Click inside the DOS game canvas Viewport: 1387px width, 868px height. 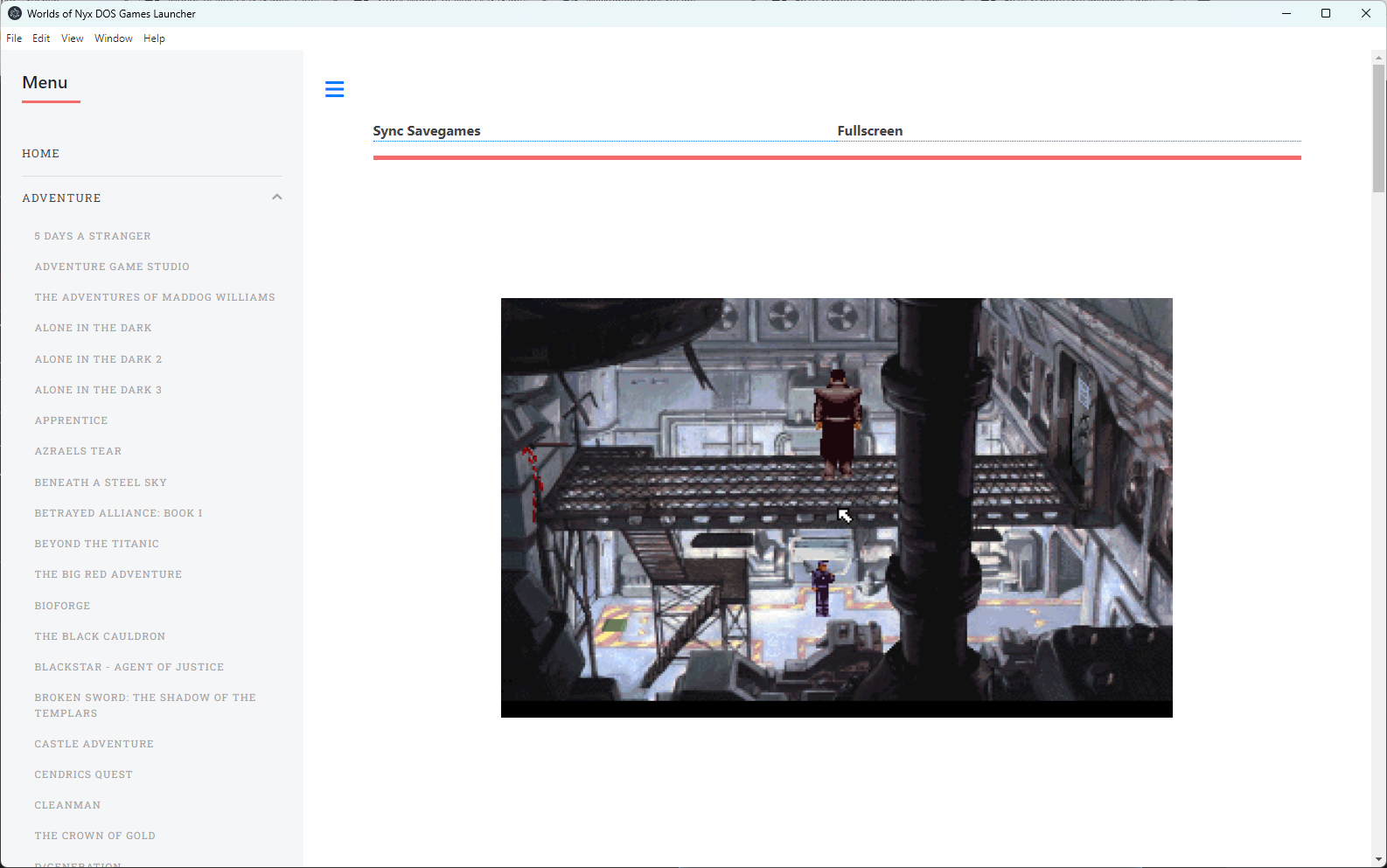837,508
